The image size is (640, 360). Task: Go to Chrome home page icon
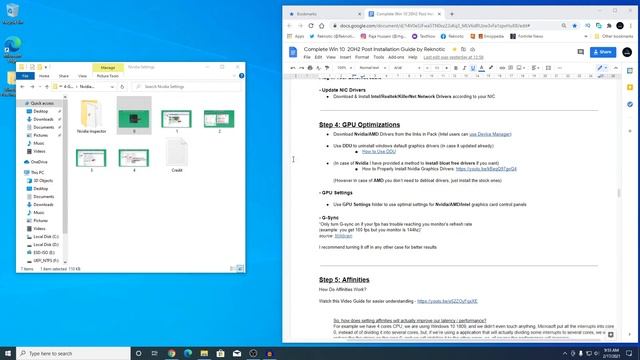point(322,26)
